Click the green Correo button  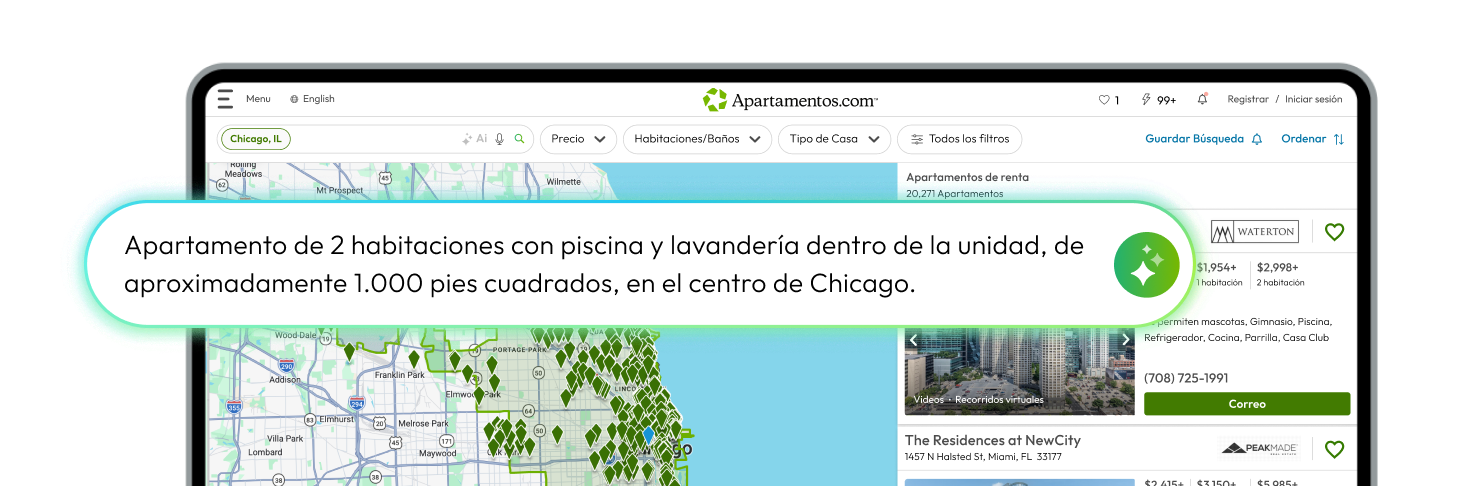coord(1246,404)
